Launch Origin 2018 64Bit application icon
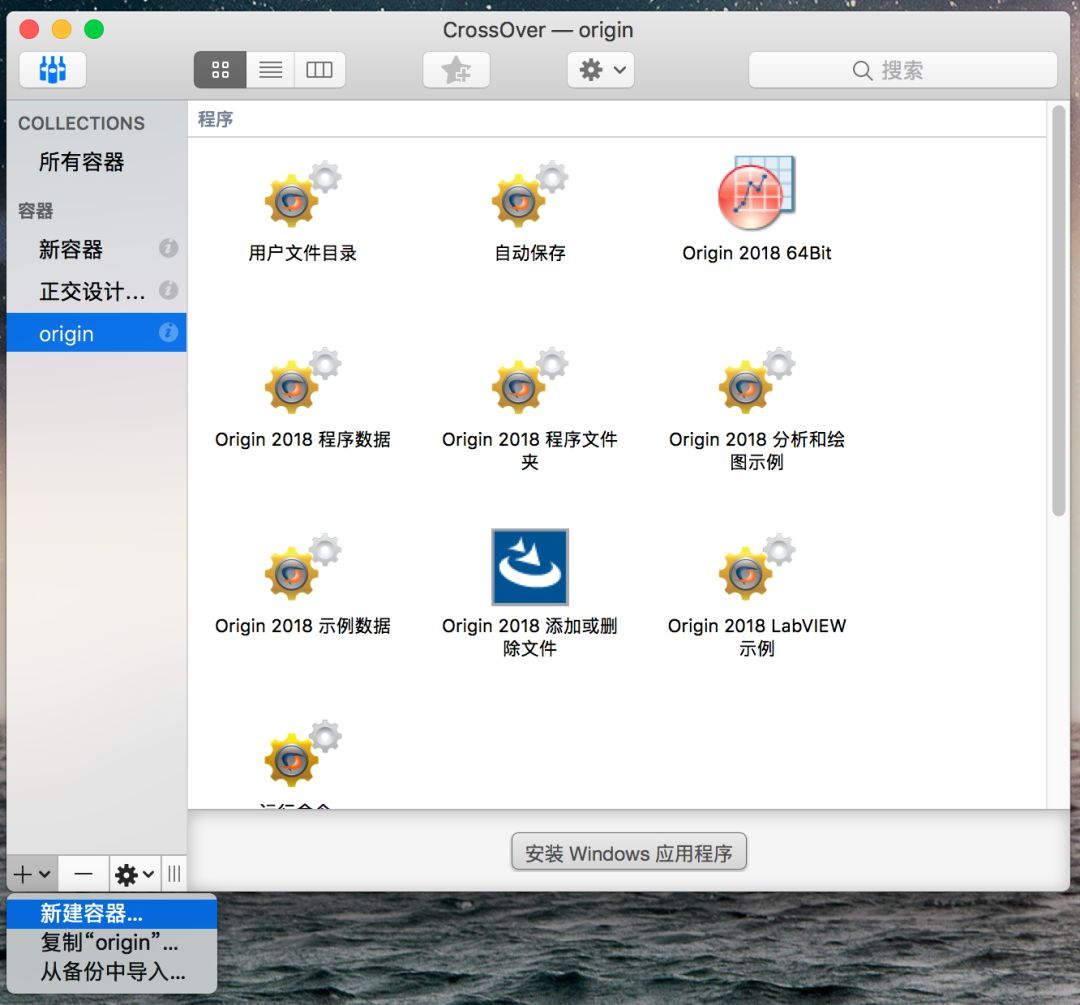The height and width of the screenshot is (1005, 1080). [756, 193]
